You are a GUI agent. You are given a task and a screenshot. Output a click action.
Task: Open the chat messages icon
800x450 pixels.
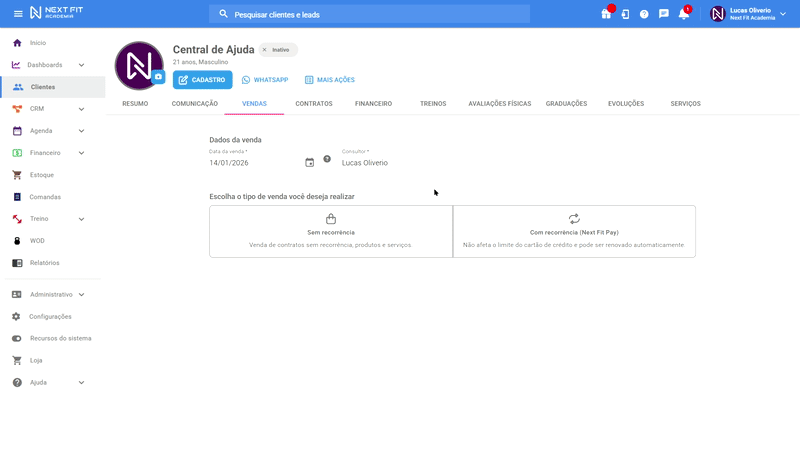pyautogui.click(x=664, y=14)
